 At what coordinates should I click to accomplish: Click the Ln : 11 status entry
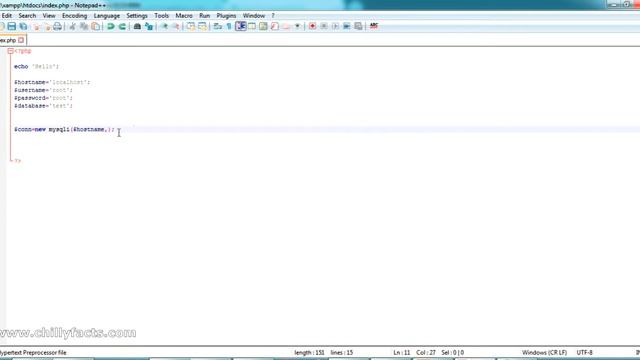(402, 352)
